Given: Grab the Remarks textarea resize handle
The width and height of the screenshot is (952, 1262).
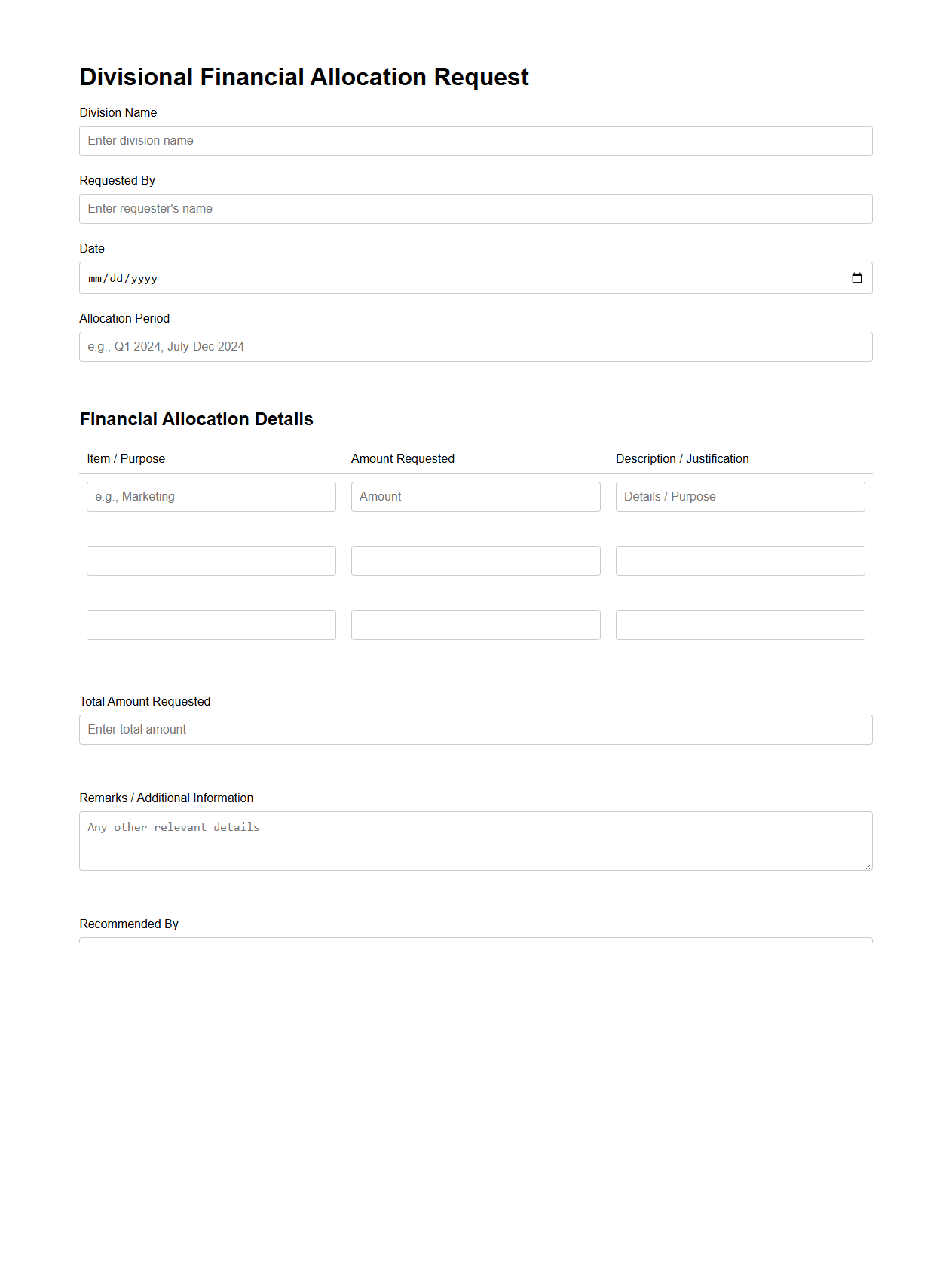Looking at the screenshot, I should click(x=868, y=866).
